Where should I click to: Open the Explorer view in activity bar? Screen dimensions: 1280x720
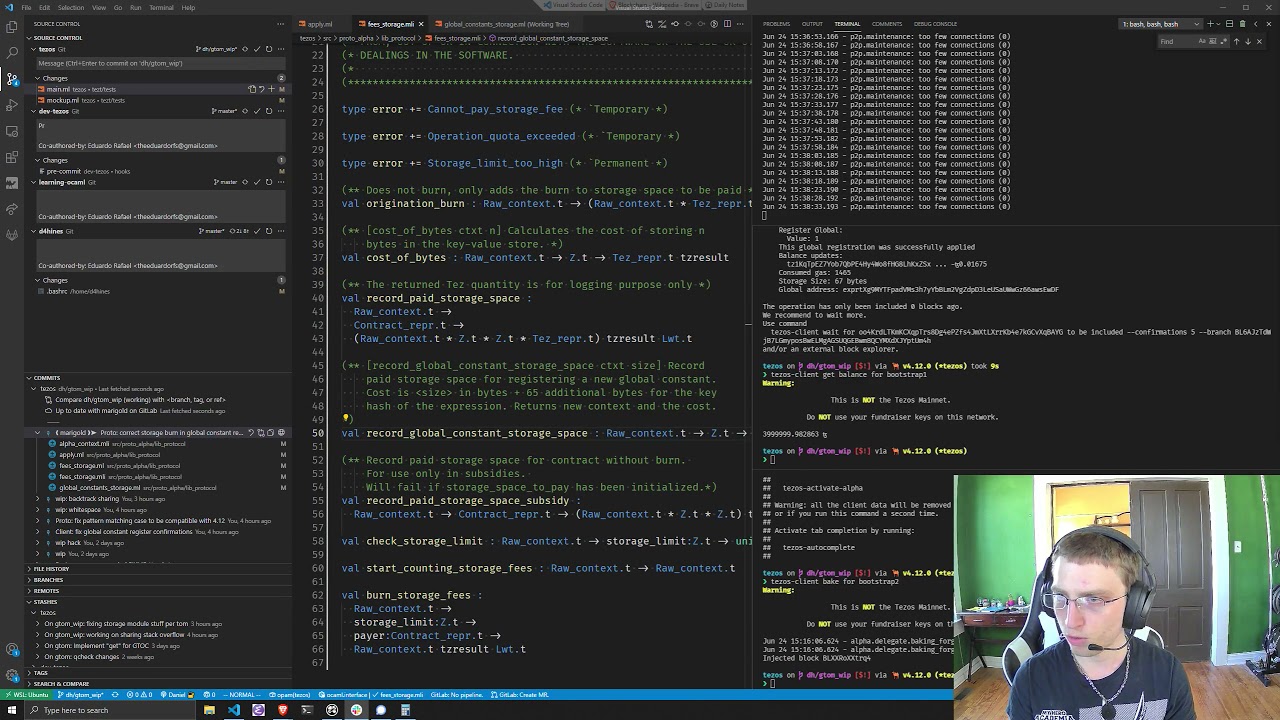(x=12, y=27)
